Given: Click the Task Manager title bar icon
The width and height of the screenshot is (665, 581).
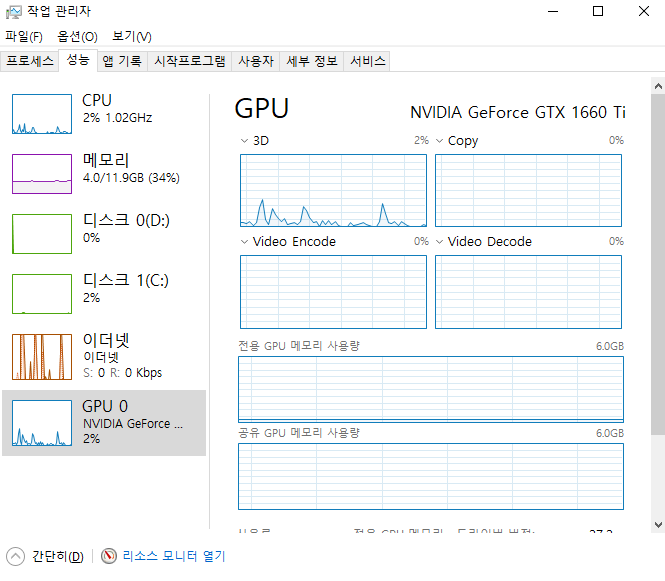Looking at the screenshot, I should pyautogui.click(x=14, y=12).
